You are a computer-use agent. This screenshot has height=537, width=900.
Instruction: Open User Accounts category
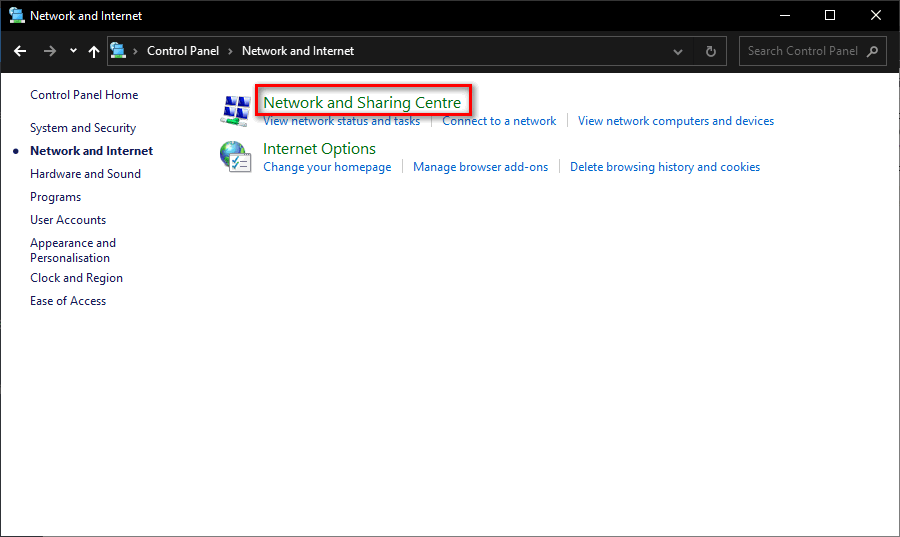point(68,220)
